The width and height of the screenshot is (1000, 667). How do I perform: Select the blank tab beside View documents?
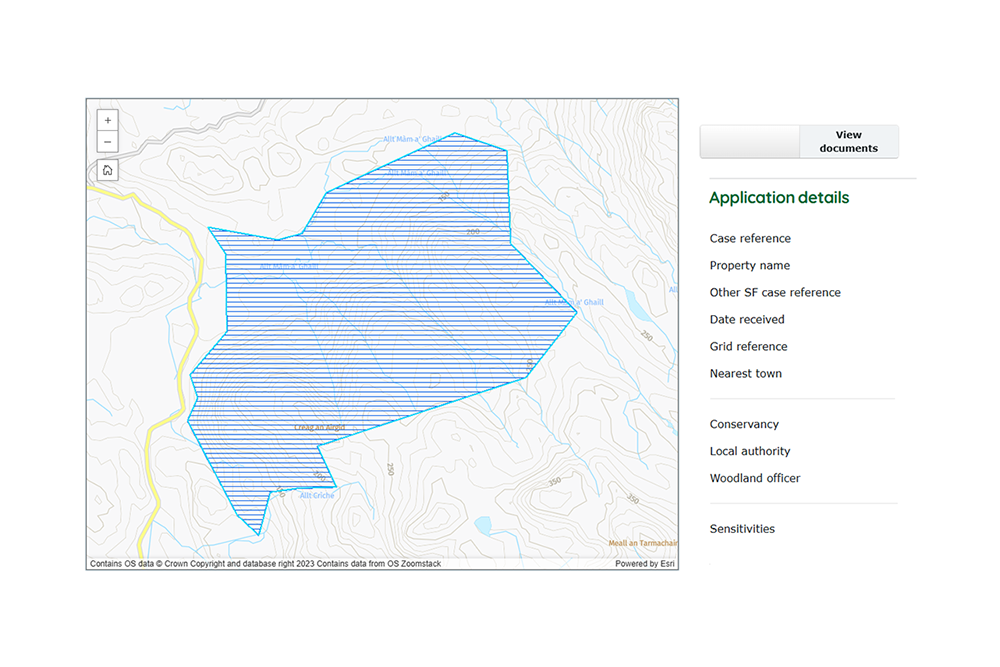click(x=749, y=141)
